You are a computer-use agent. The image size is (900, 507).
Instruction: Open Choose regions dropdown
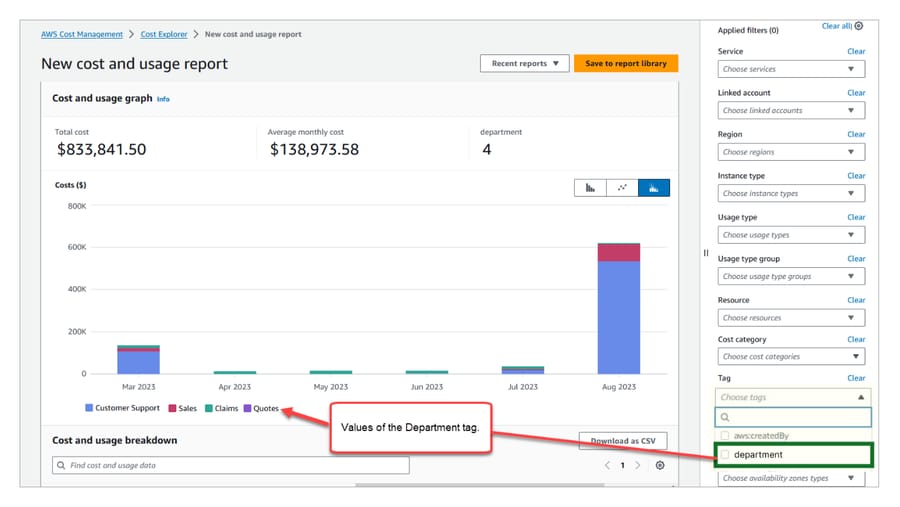tap(791, 152)
